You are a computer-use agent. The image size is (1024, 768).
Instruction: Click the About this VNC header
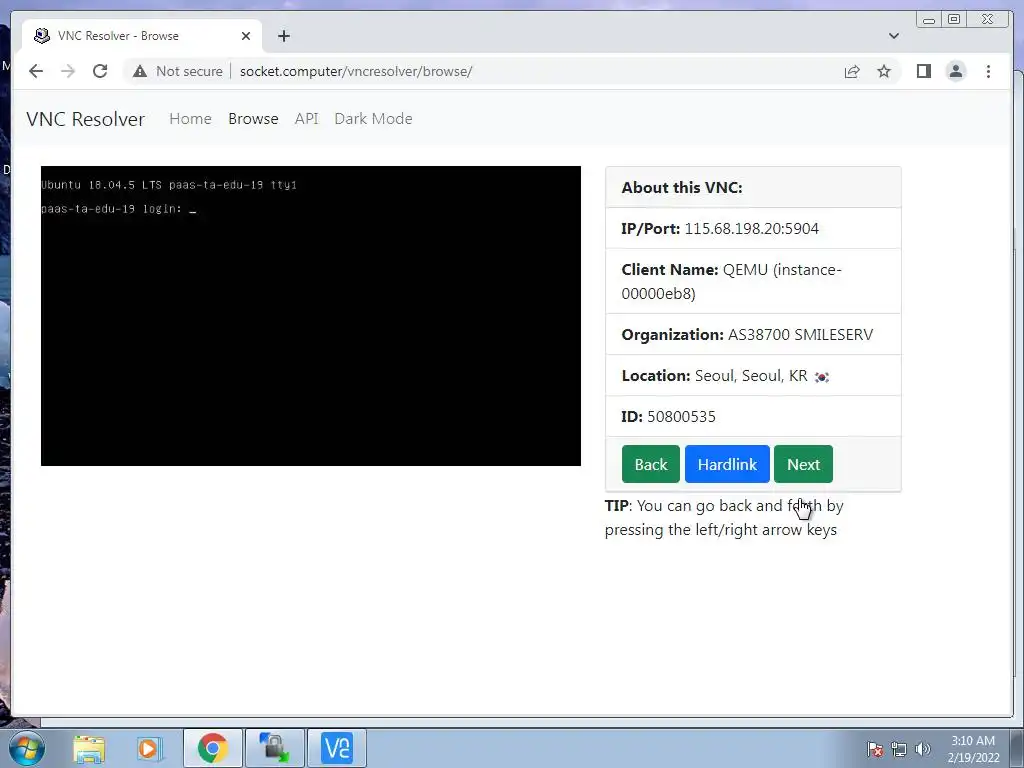pyautogui.click(x=753, y=187)
